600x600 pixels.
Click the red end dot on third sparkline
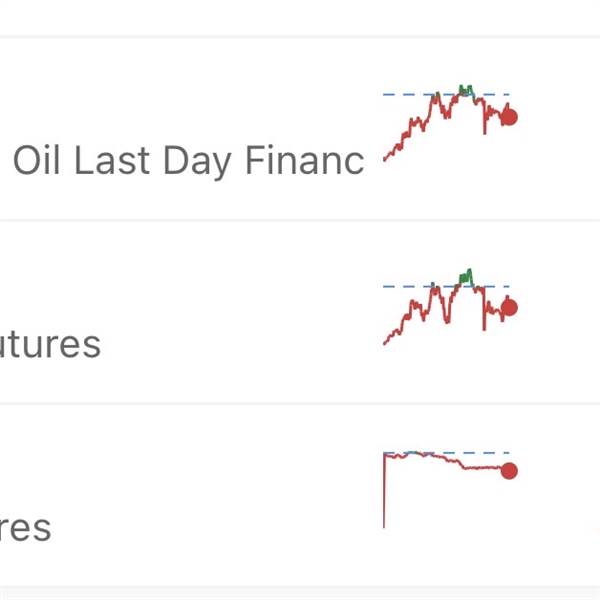(x=508, y=471)
